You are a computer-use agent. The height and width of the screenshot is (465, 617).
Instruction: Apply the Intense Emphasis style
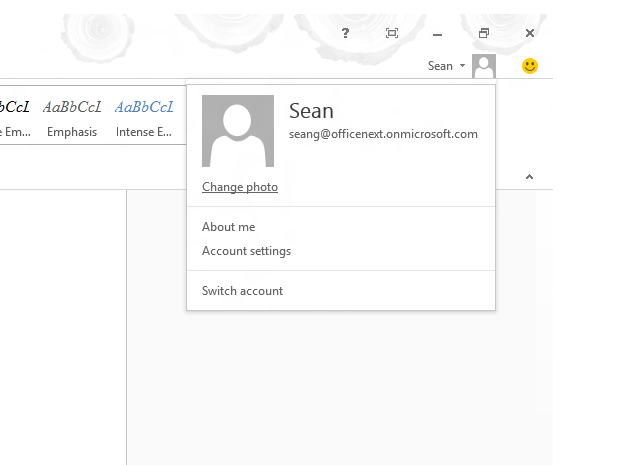pos(144,118)
